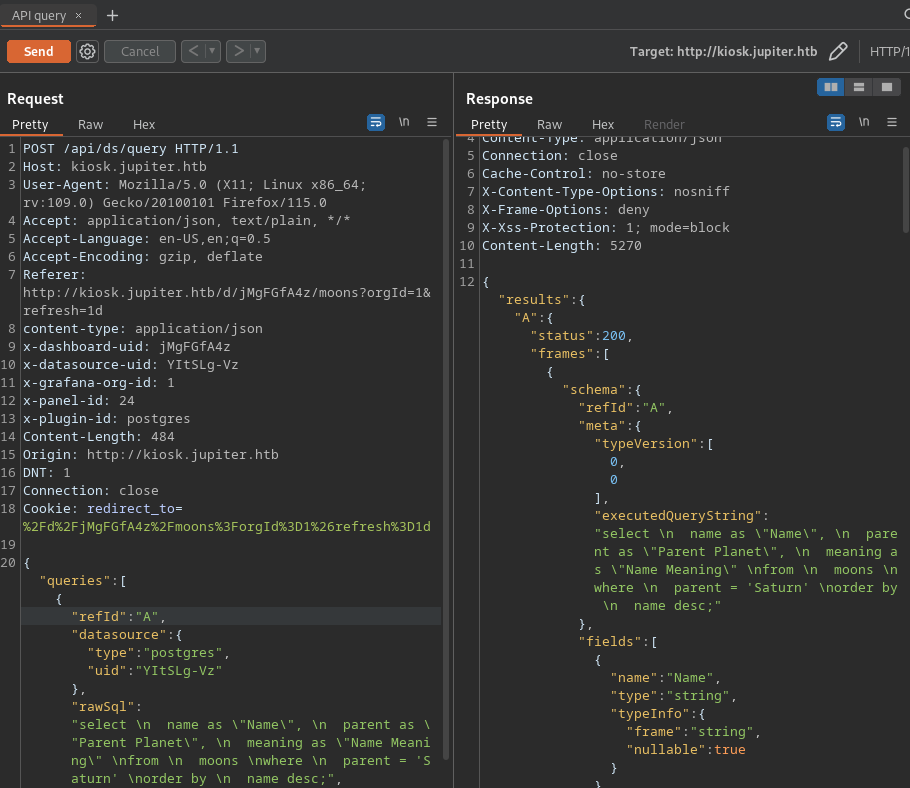Image resolution: width=910 pixels, height=788 pixels.
Task: Click the Repeater settings gear icon
Action: (87, 51)
